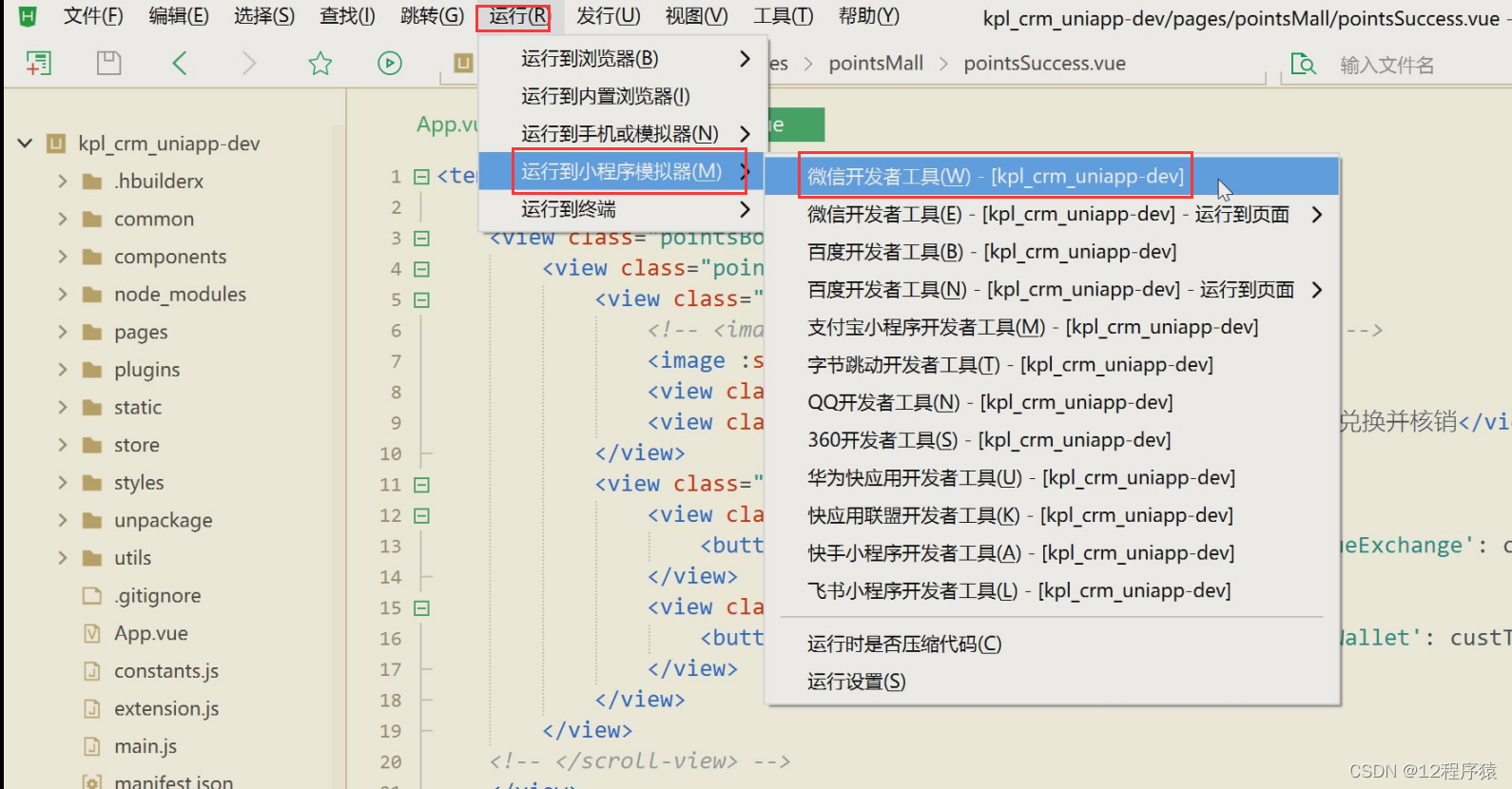The width and height of the screenshot is (1512, 789).
Task: Open the 帮助(Y) menu
Action: (x=868, y=16)
